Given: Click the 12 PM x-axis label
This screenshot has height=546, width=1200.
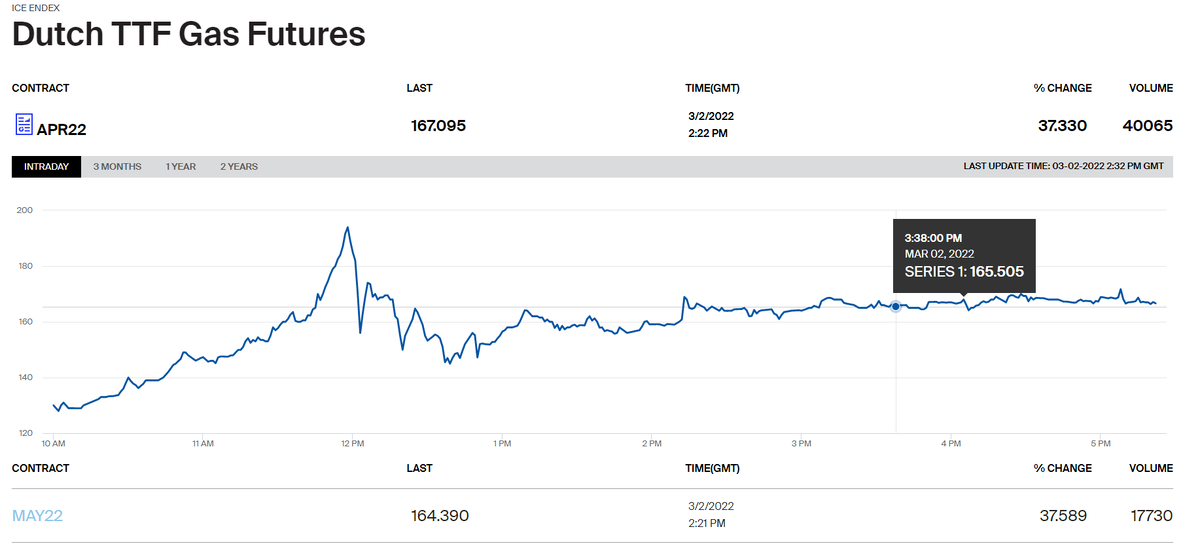Looking at the screenshot, I should coord(351,443).
